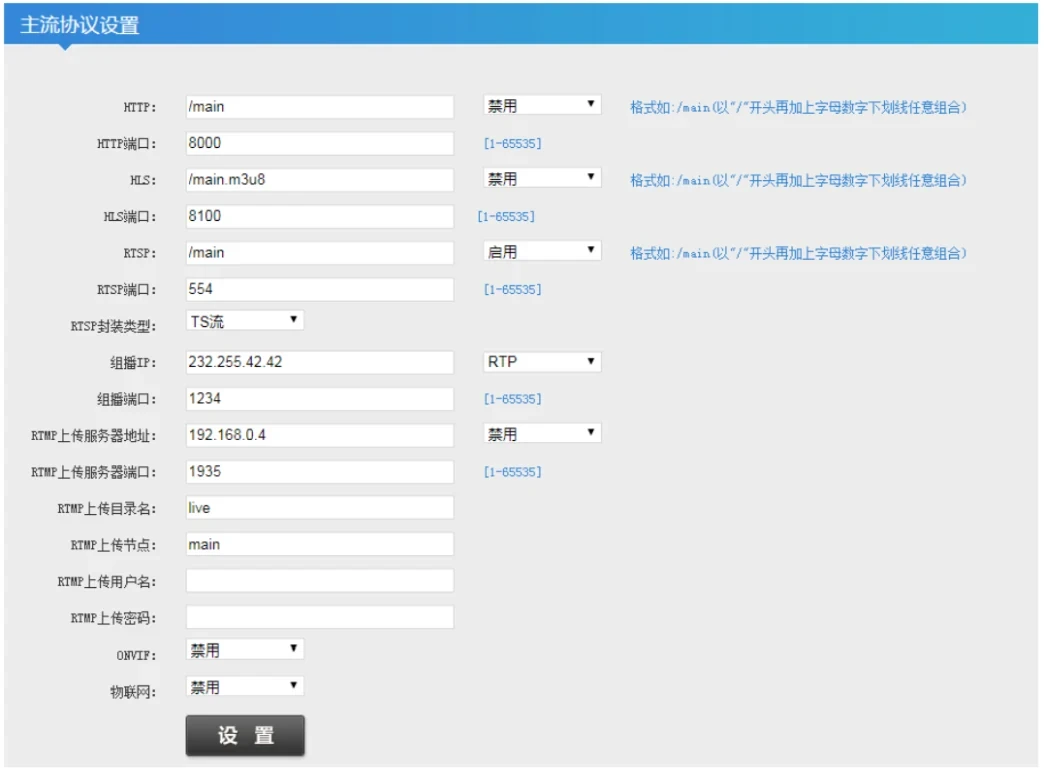This screenshot has width=1044, height=772.
Task: Click the 主流协议设置 header title
Action: (79, 25)
